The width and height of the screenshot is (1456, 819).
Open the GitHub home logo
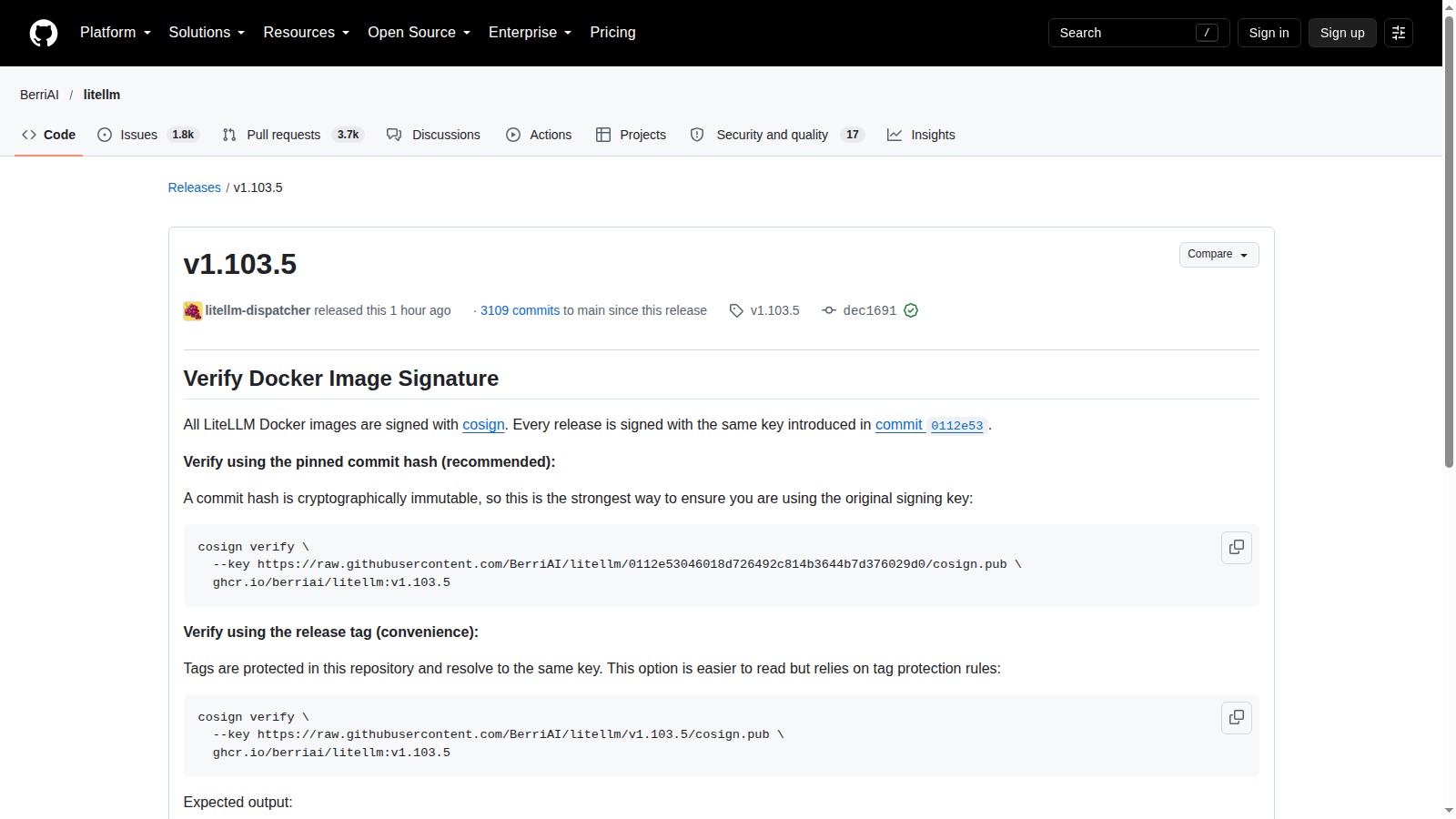(x=44, y=33)
